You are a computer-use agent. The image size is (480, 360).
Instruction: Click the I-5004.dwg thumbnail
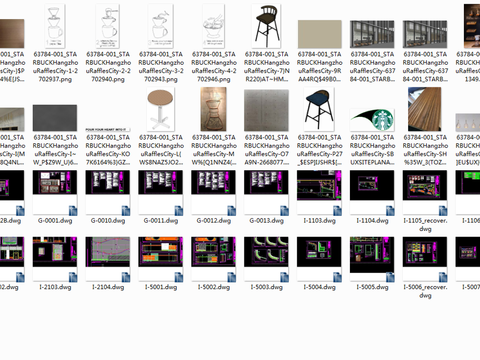(319, 260)
